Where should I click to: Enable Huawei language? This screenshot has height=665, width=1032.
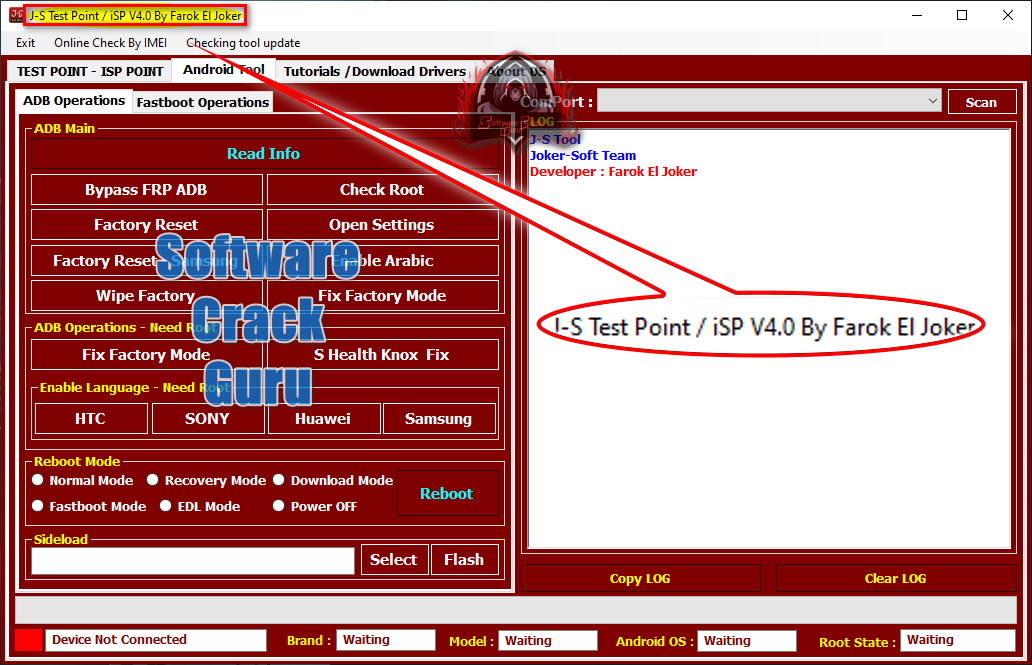tap(323, 419)
